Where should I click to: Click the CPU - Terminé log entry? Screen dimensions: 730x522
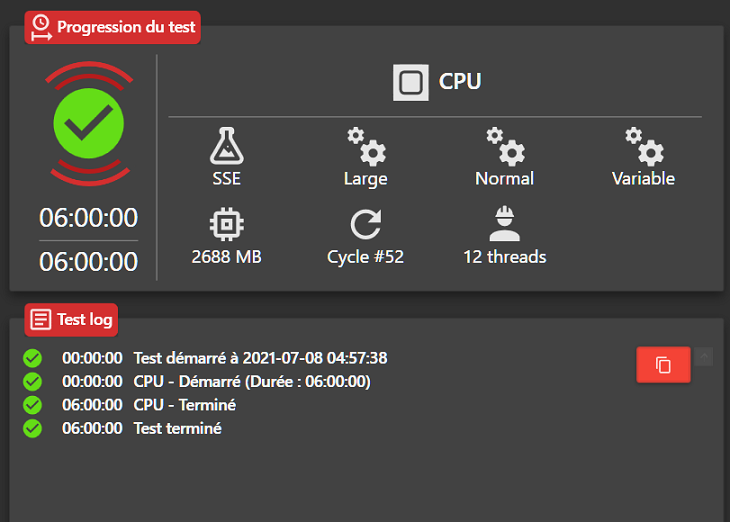pyautogui.click(x=184, y=405)
